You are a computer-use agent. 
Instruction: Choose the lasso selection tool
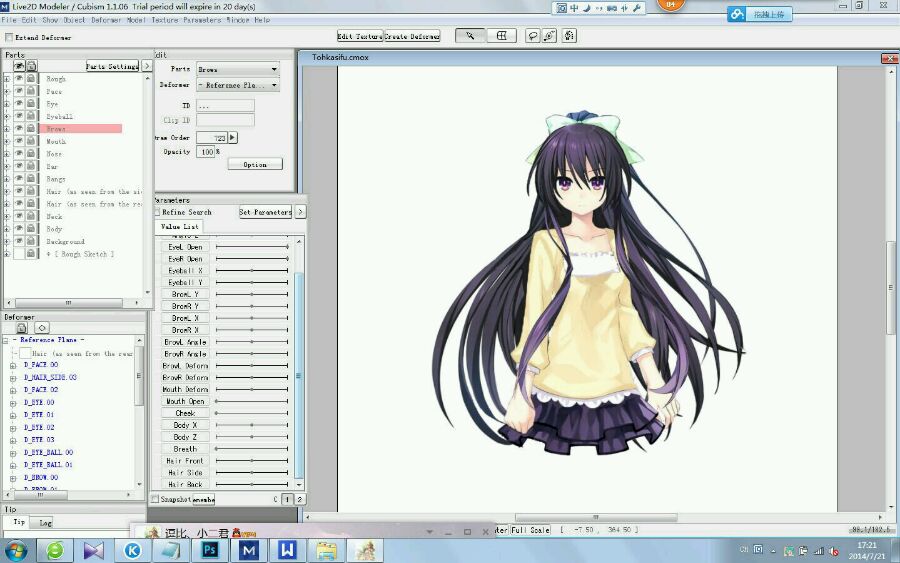(x=533, y=36)
